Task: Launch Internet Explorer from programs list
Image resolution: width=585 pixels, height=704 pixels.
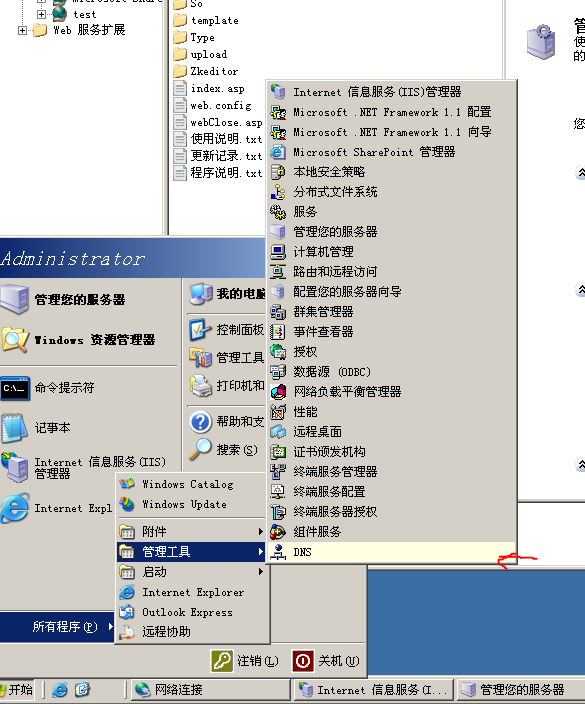Action: (x=192, y=592)
